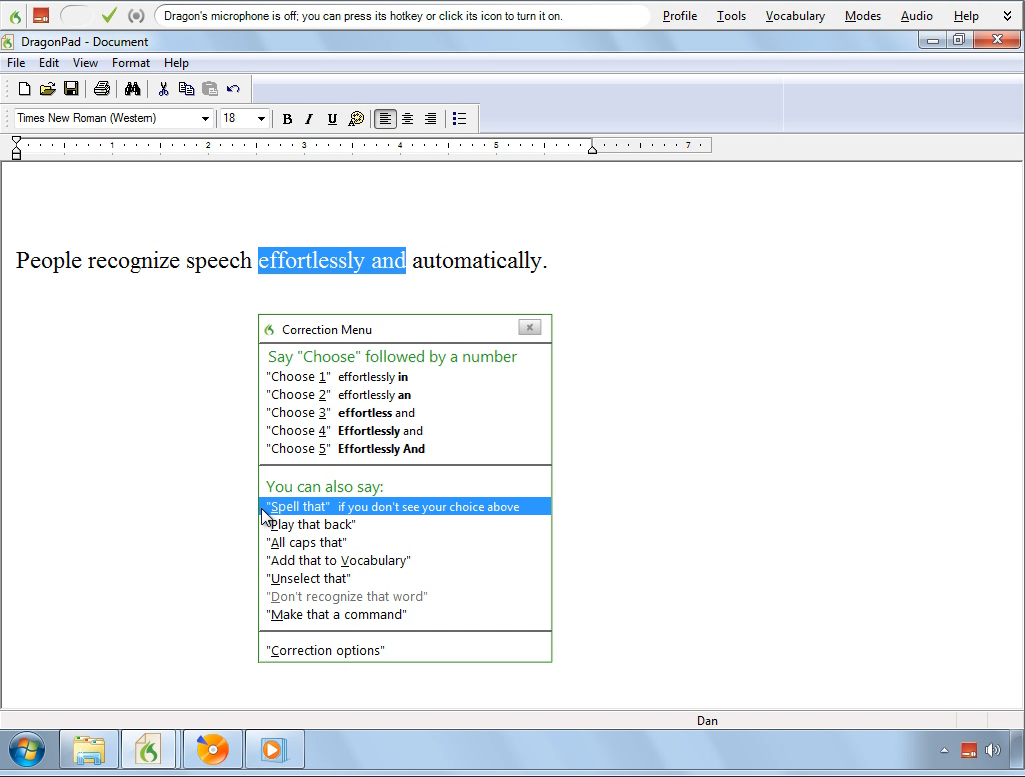Toggle bullet list formatting

pyautogui.click(x=460, y=119)
